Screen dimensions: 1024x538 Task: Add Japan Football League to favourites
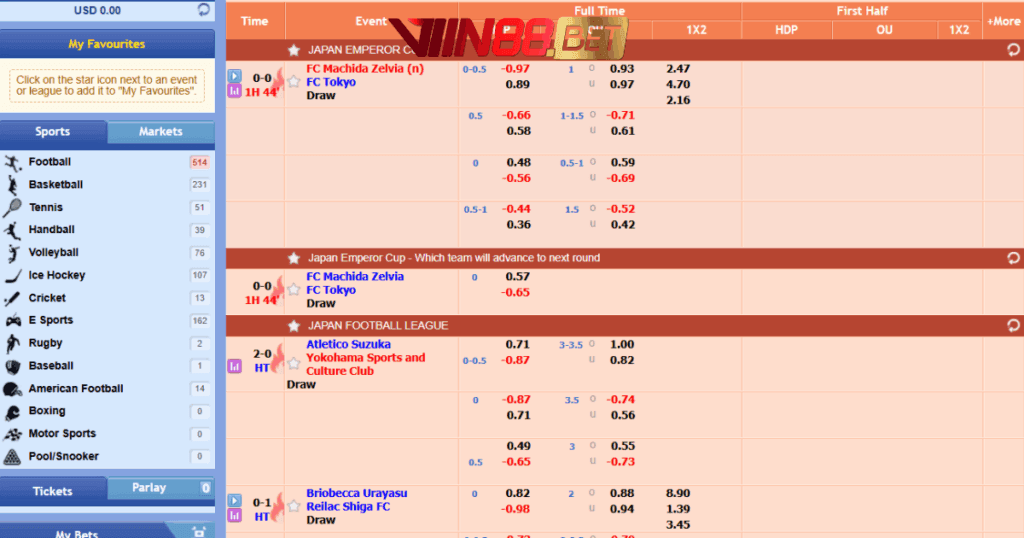pyautogui.click(x=293, y=326)
